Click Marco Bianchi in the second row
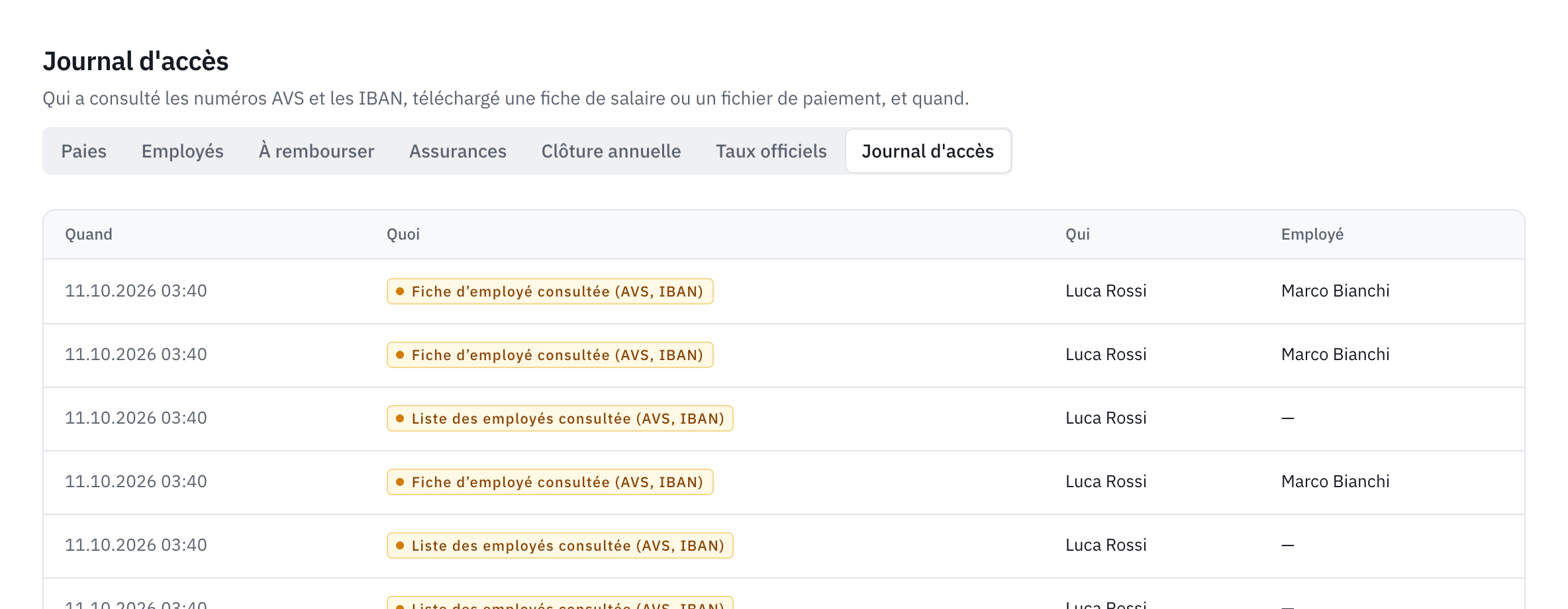Viewport: 1568px width, 609px height. click(1335, 354)
